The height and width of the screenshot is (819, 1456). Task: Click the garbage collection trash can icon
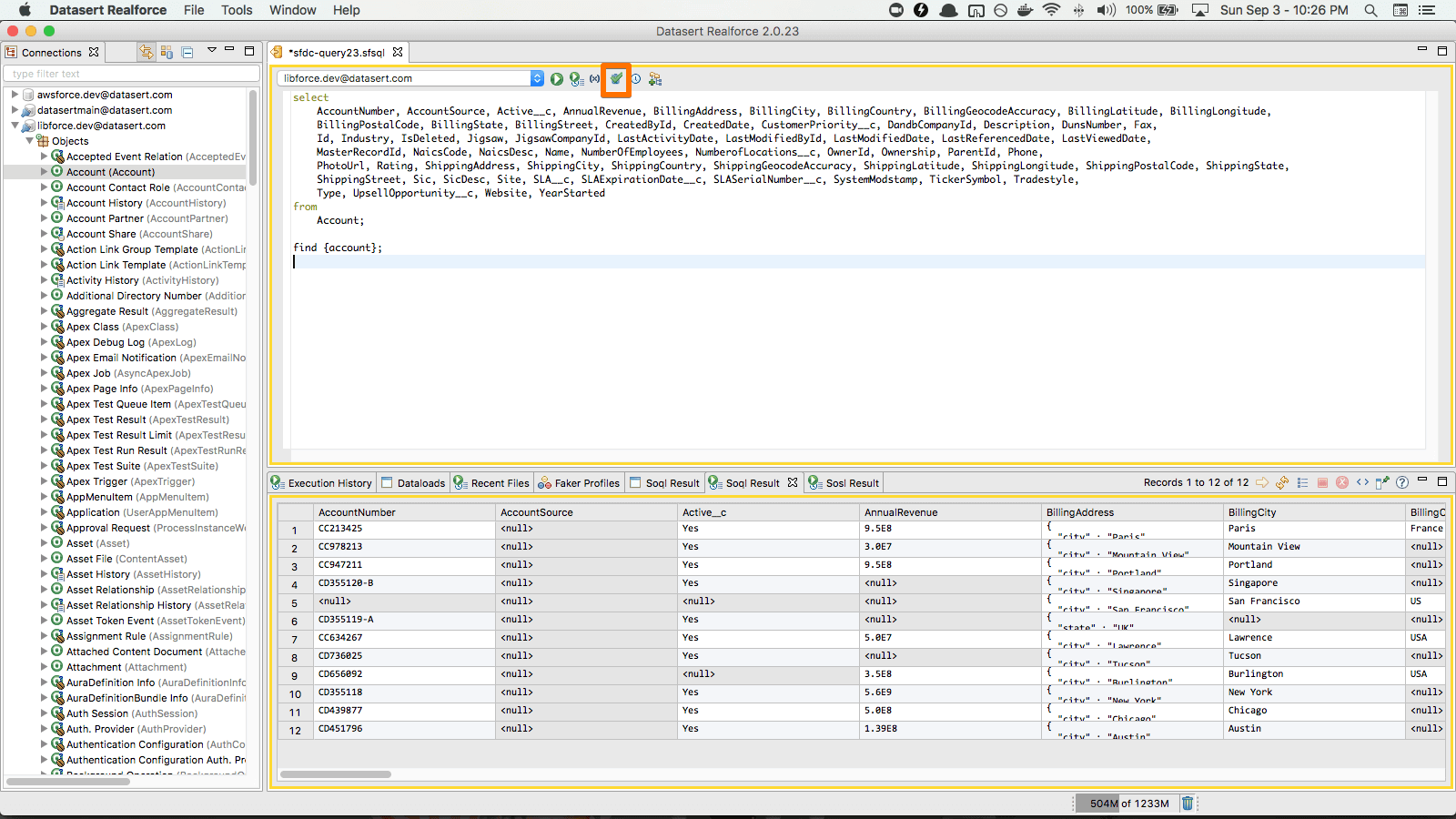[1187, 803]
